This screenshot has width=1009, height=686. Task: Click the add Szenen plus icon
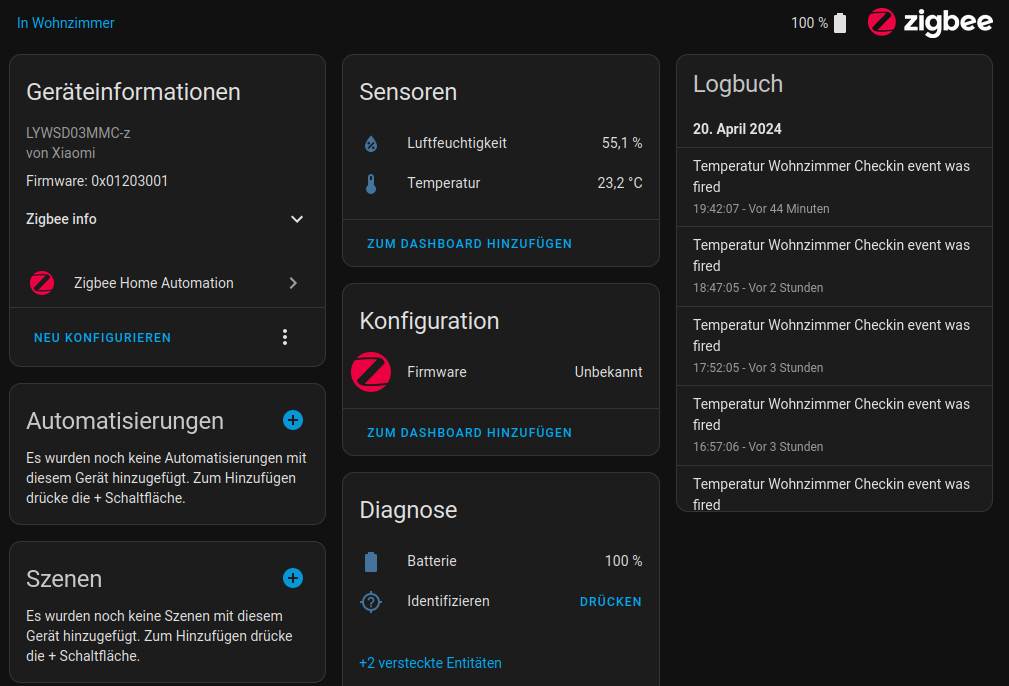pyautogui.click(x=293, y=578)
